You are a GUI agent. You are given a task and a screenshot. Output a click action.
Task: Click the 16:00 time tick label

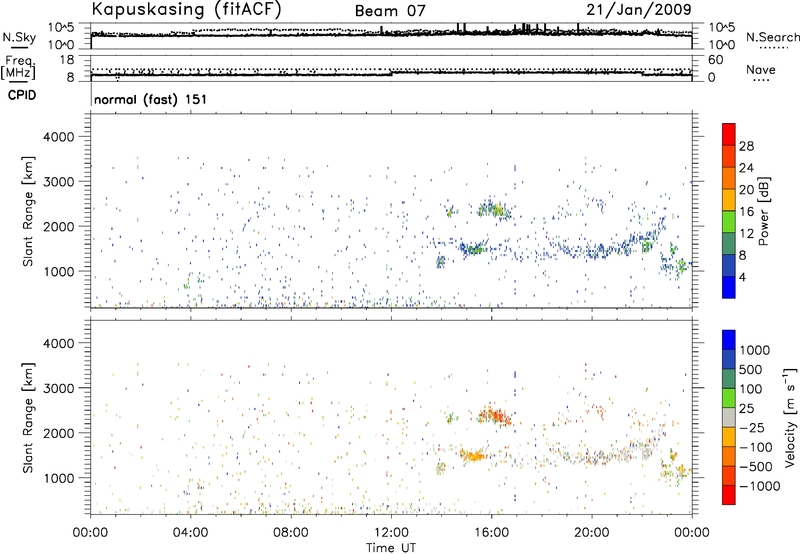[x=491, y=532]
